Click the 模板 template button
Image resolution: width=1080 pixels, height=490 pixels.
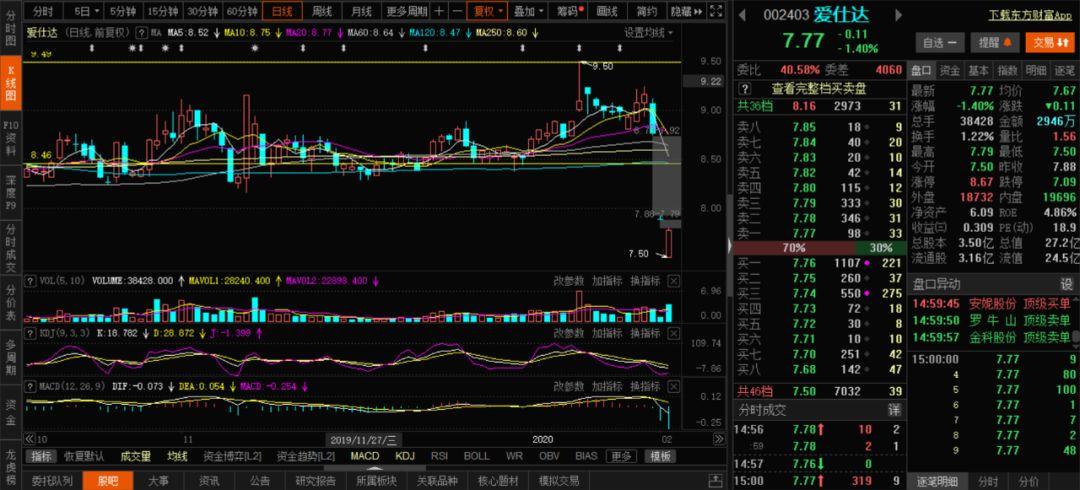pyautogui.click(x=660, y=456)
